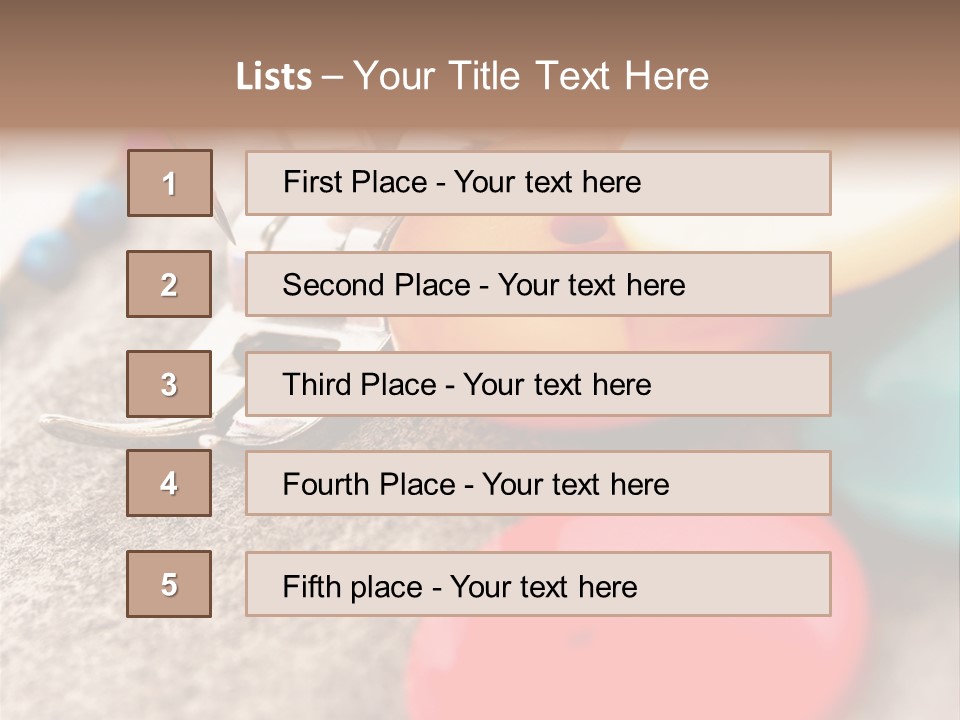This screenshot has height=720, width=960.
Task: Select the number 2 box
Action: (169, 284)
